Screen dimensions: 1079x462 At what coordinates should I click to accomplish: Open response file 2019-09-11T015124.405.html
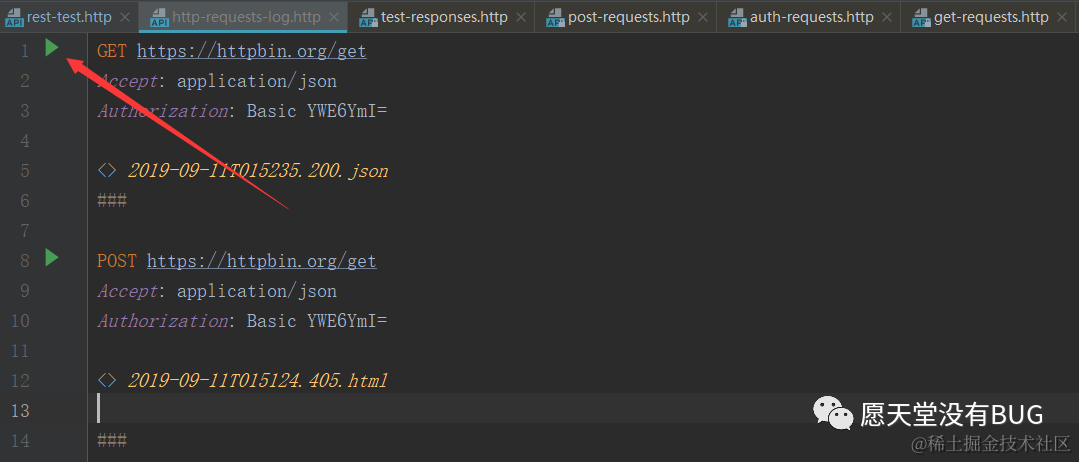pos(258,380)
